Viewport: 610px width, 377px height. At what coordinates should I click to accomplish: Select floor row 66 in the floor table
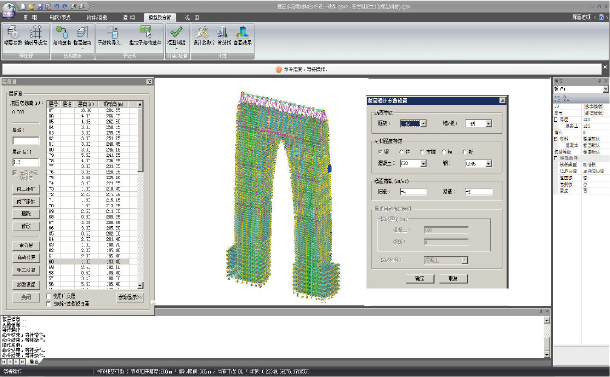[93, 228]
